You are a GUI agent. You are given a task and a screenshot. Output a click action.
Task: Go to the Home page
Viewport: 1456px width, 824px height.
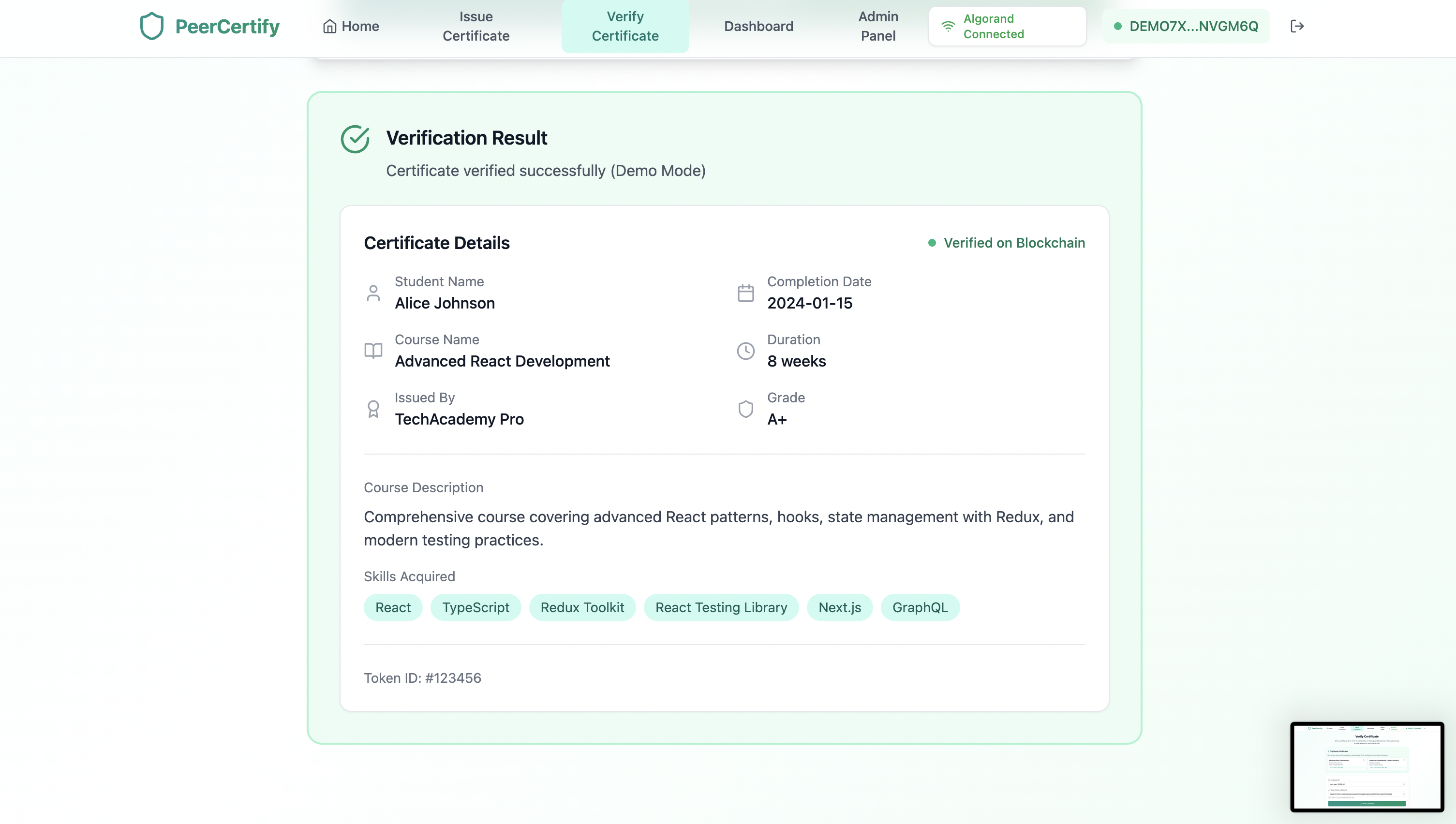[351, 26]
